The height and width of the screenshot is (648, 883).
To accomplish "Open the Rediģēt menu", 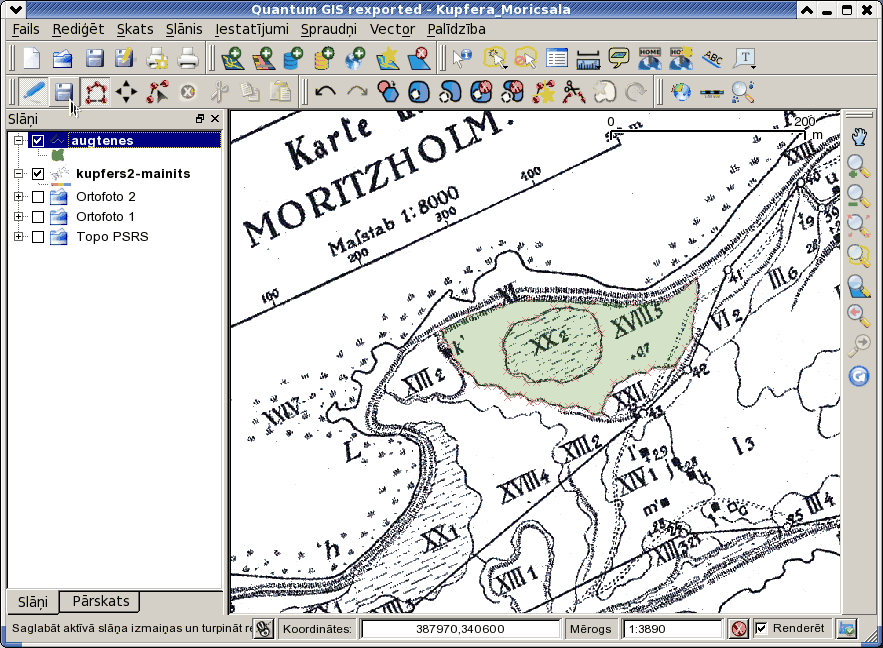I will click(78, 29).
